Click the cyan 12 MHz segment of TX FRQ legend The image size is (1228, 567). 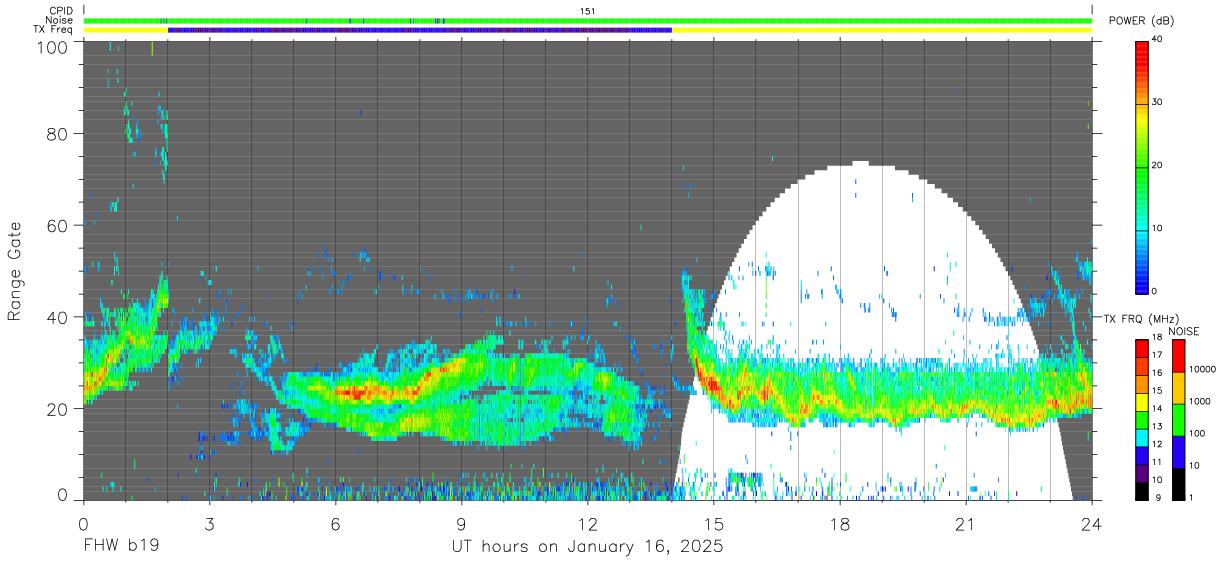point(1142,437)
